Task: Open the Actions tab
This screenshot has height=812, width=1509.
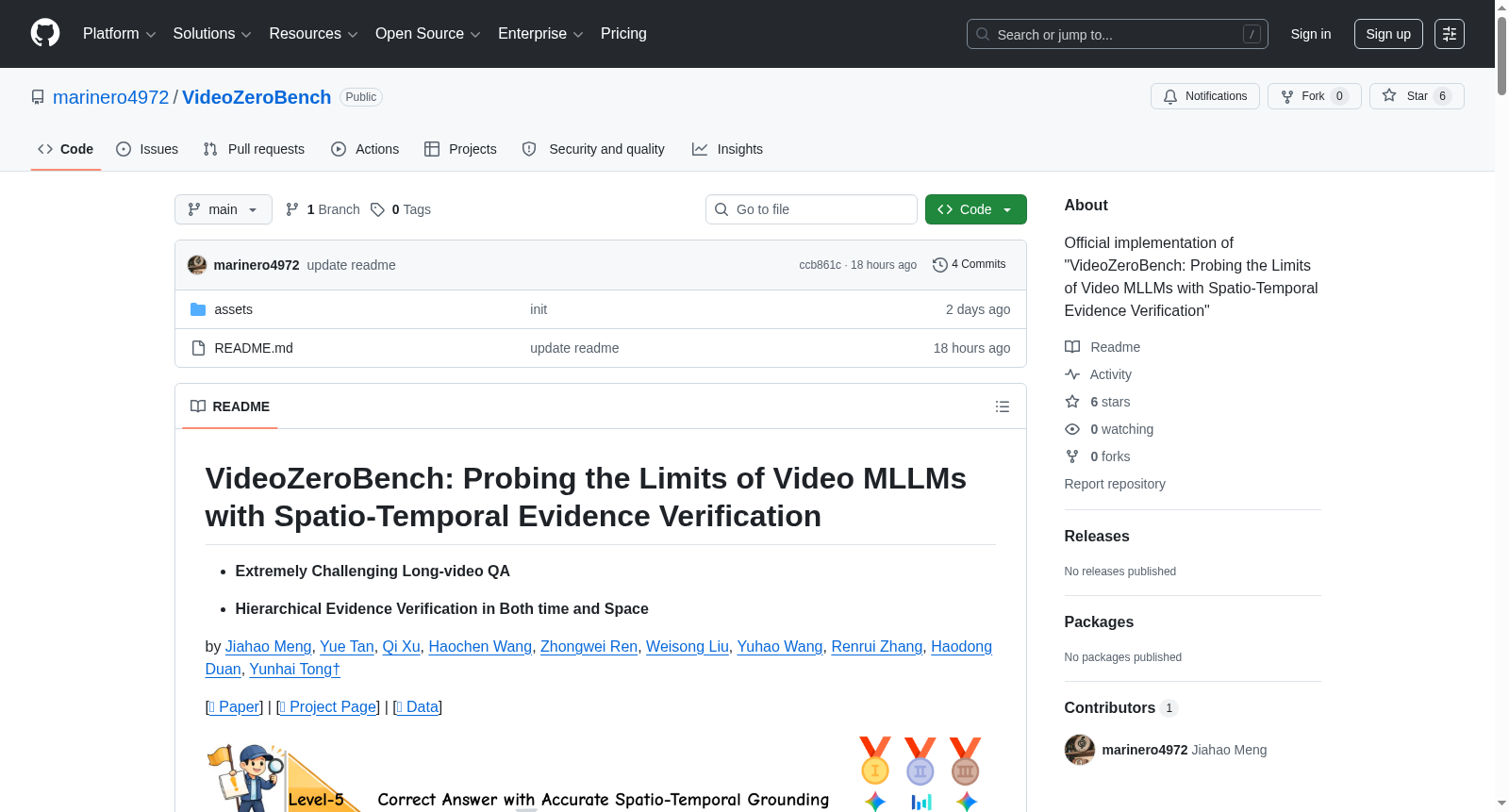Action: point(365,149)
